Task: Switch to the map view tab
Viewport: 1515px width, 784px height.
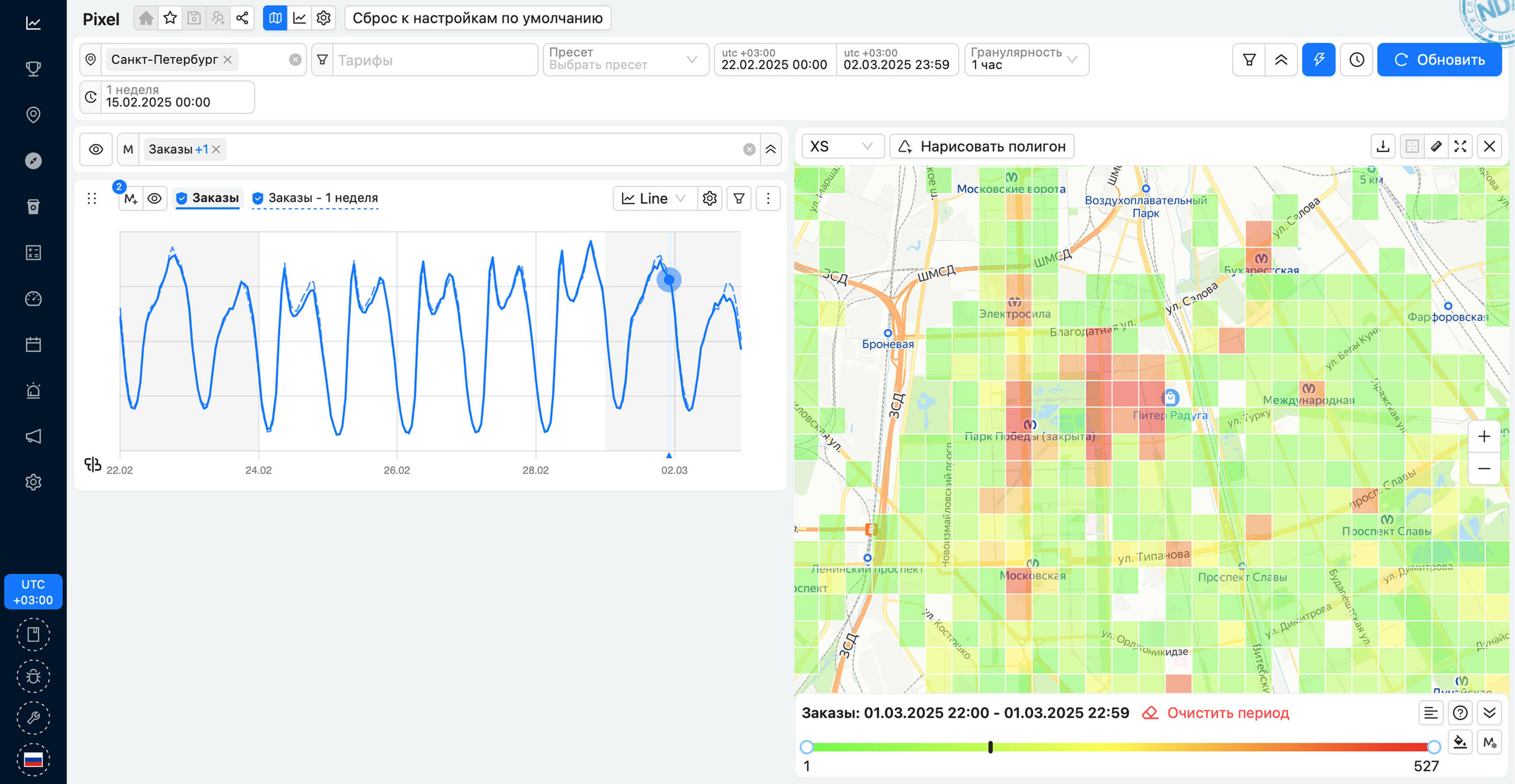Action: tap(275, 18)
